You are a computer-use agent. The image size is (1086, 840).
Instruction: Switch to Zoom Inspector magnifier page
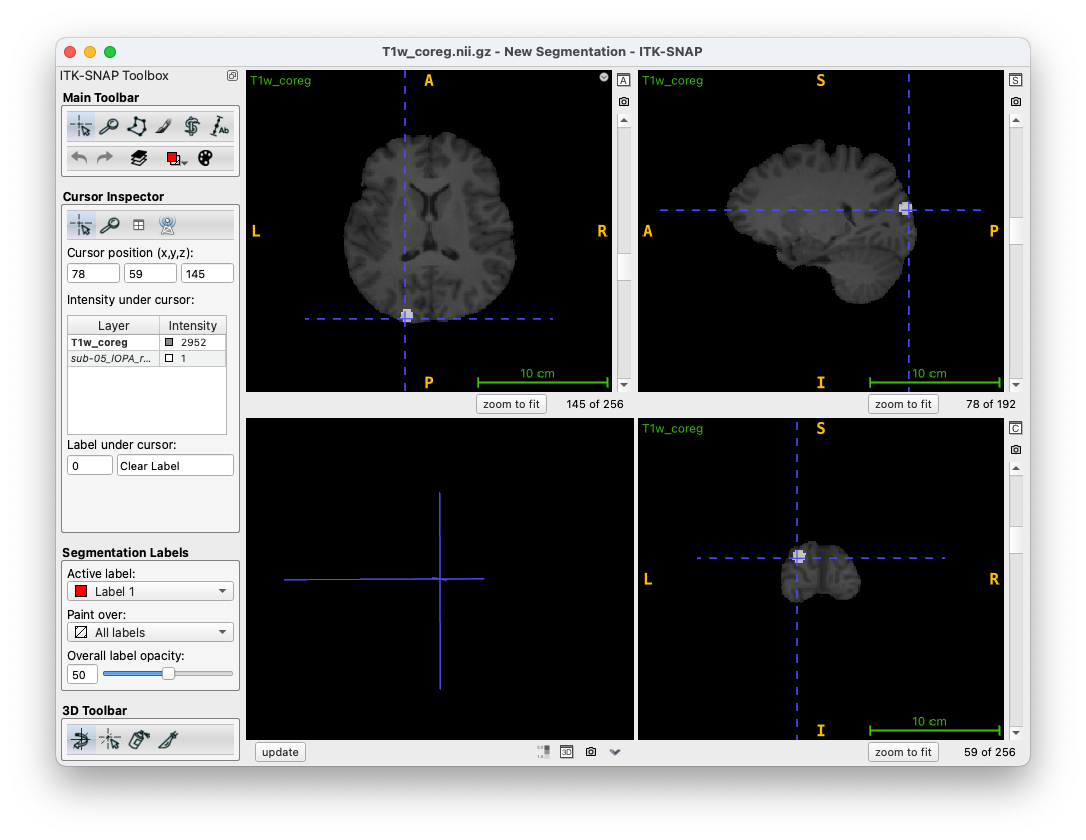(x=109, y=225)
